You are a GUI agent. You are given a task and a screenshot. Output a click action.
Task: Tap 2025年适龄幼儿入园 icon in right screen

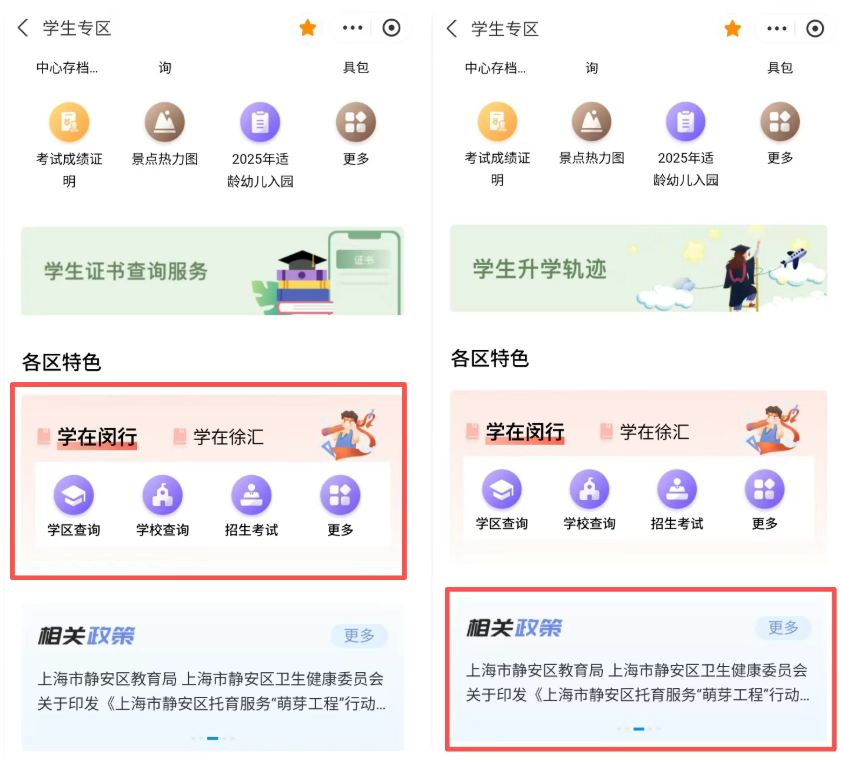(x=685, y=121)
